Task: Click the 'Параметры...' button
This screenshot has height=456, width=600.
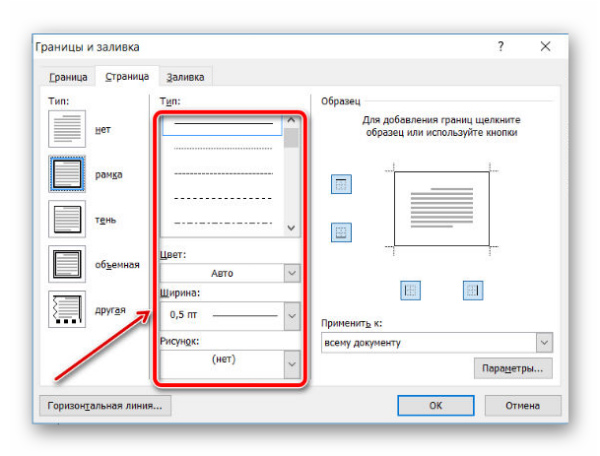Action: [513, 369]
